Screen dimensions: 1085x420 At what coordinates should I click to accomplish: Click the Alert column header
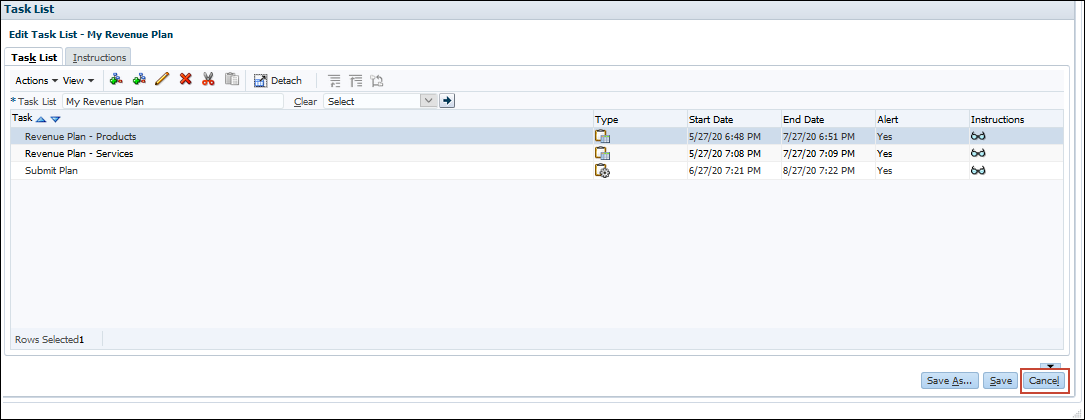pyautogui.click(x=922, y=119)
